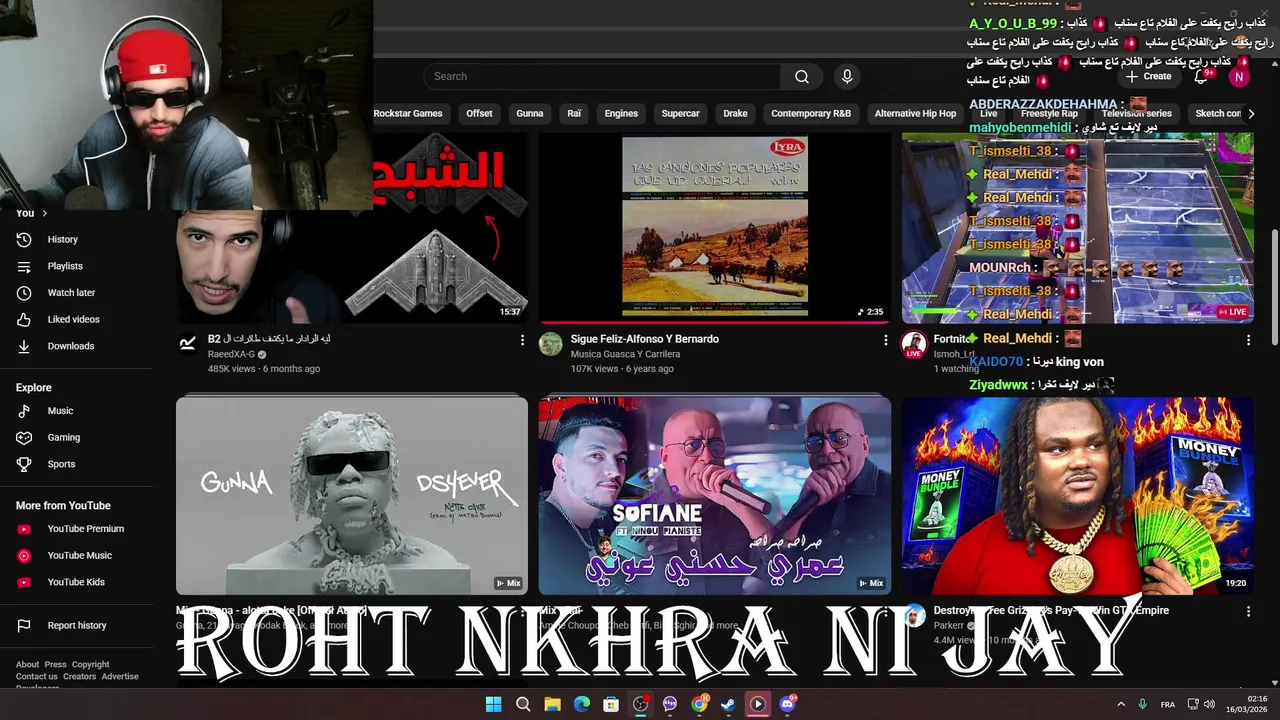This screenshot has height=720, width=1280.
Task: Filter by Gunna chip
Action: pyautogui.click(x=530, y=114)
